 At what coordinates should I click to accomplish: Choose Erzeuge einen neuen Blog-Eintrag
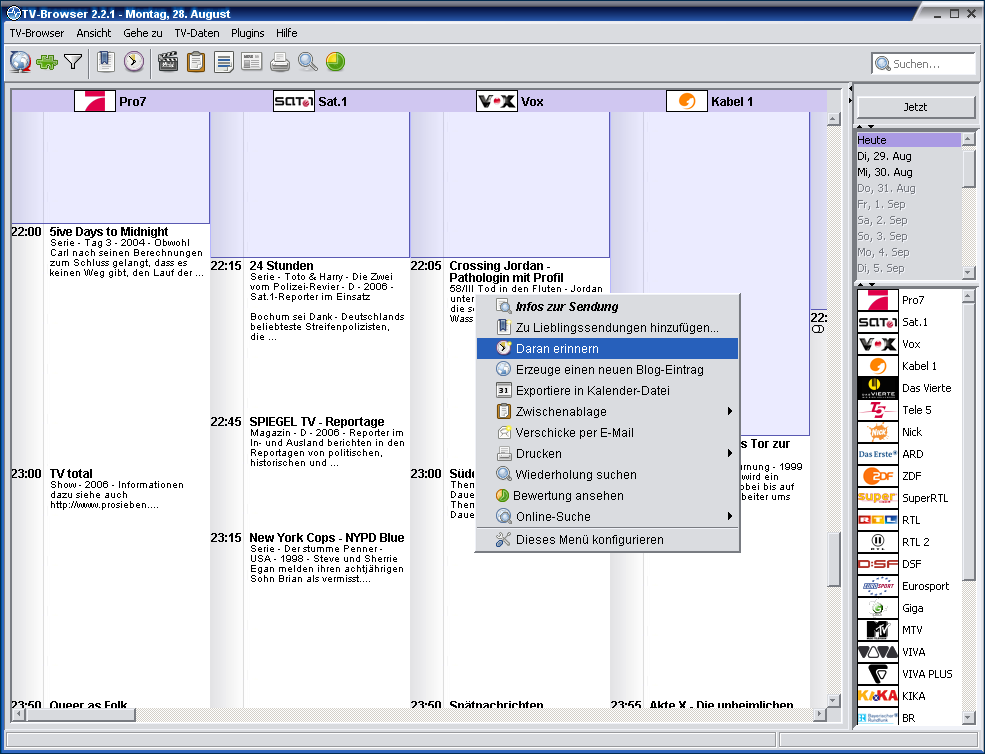point(607,369)
